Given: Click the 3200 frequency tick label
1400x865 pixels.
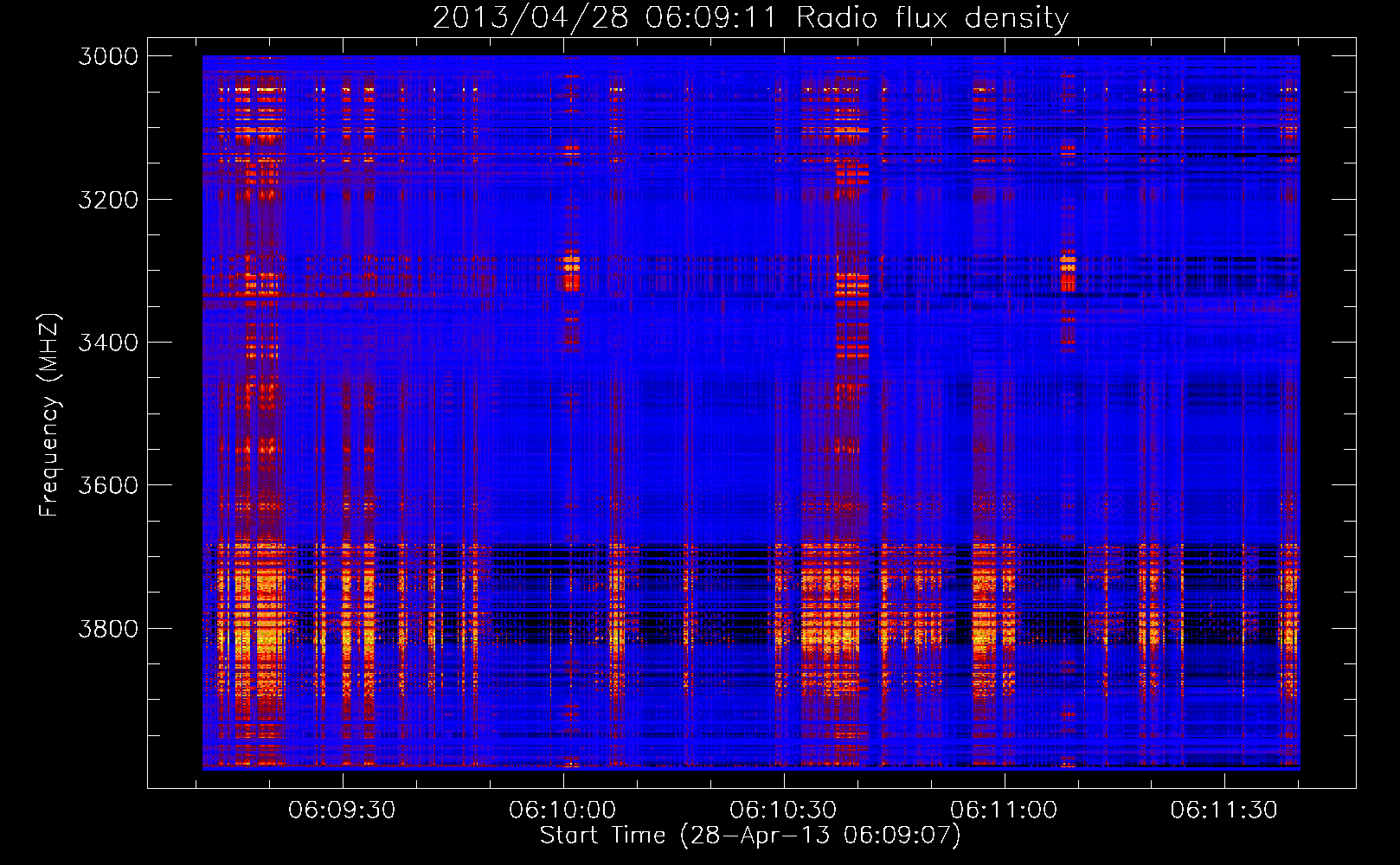Looking at the screenshot, I should pyautogui.click(x=108, y=200).
